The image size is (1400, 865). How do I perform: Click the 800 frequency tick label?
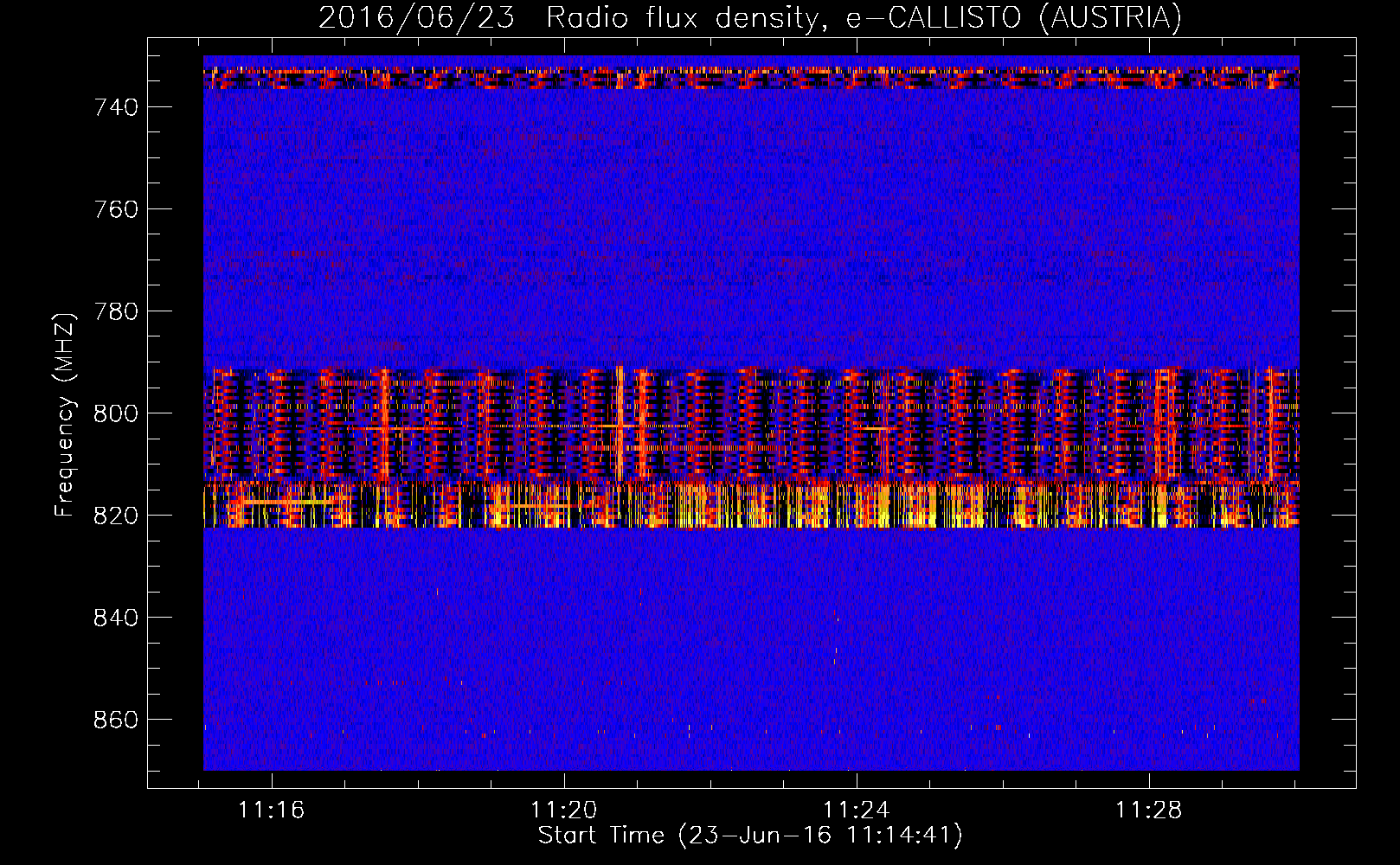(x=116, y=413)
